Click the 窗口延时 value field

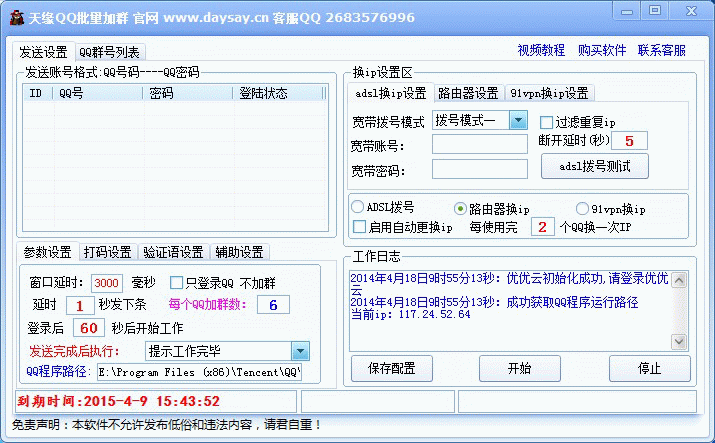click(x=107, y=283)
